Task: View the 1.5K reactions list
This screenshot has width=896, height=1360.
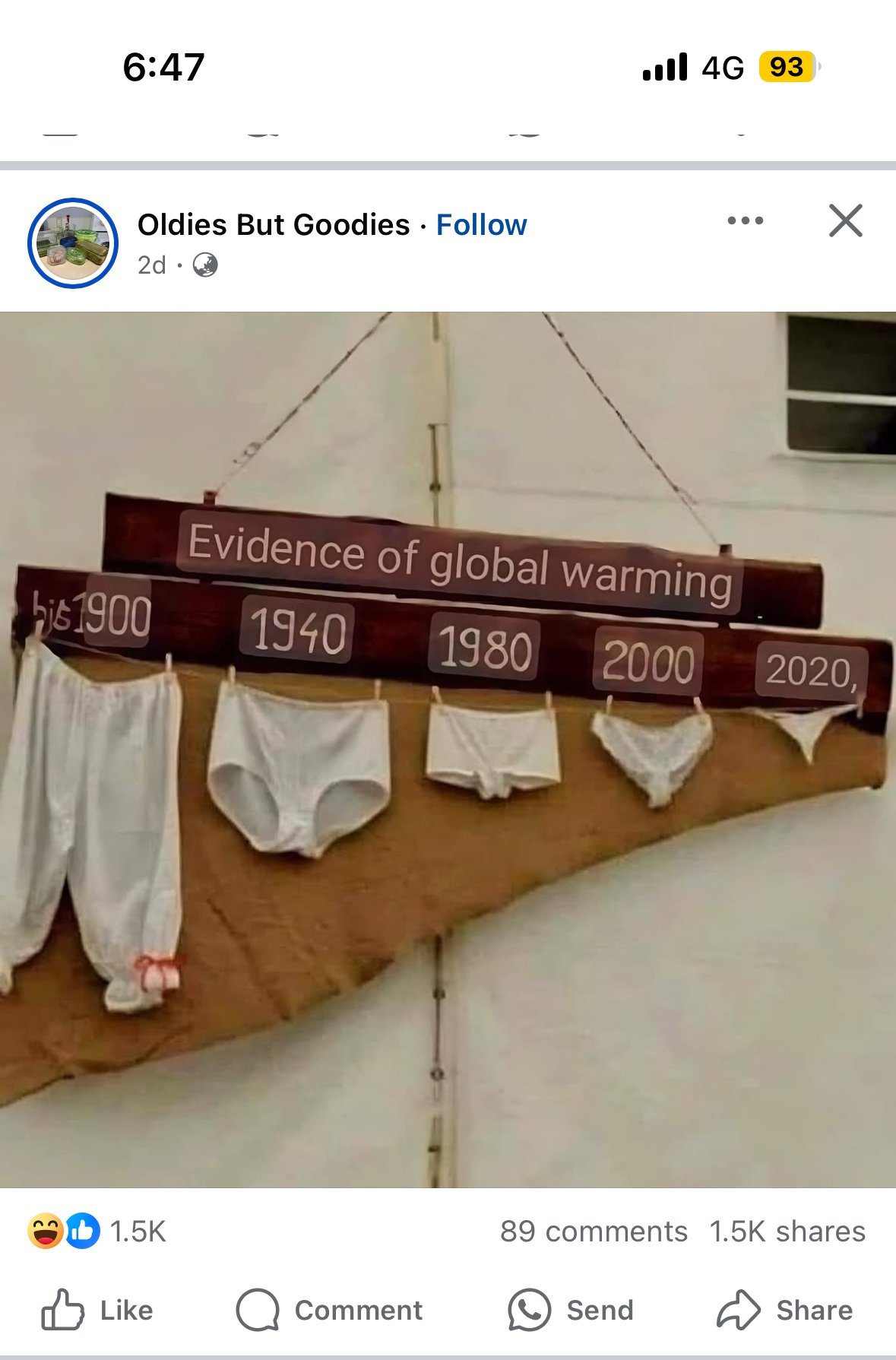Action: pos(138,1232)
